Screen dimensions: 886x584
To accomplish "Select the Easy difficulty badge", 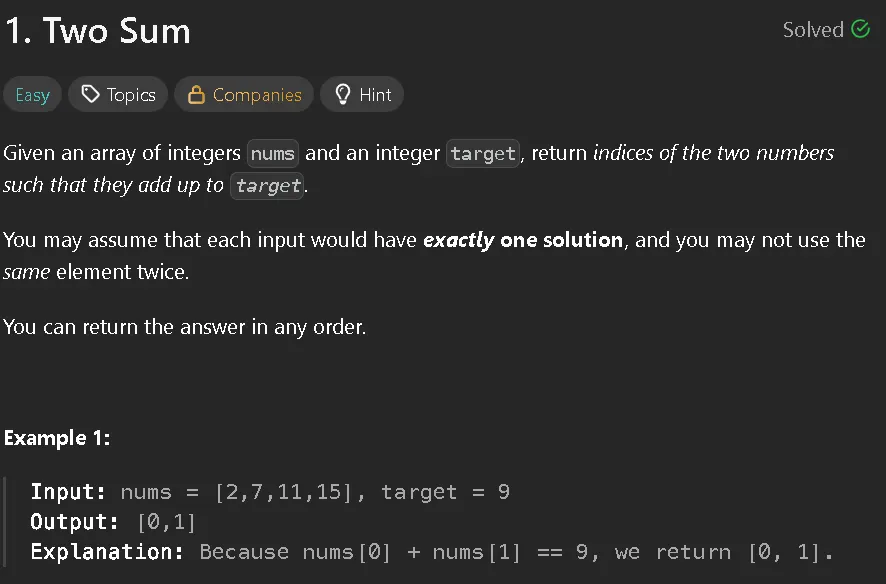I will pos(32,94).
